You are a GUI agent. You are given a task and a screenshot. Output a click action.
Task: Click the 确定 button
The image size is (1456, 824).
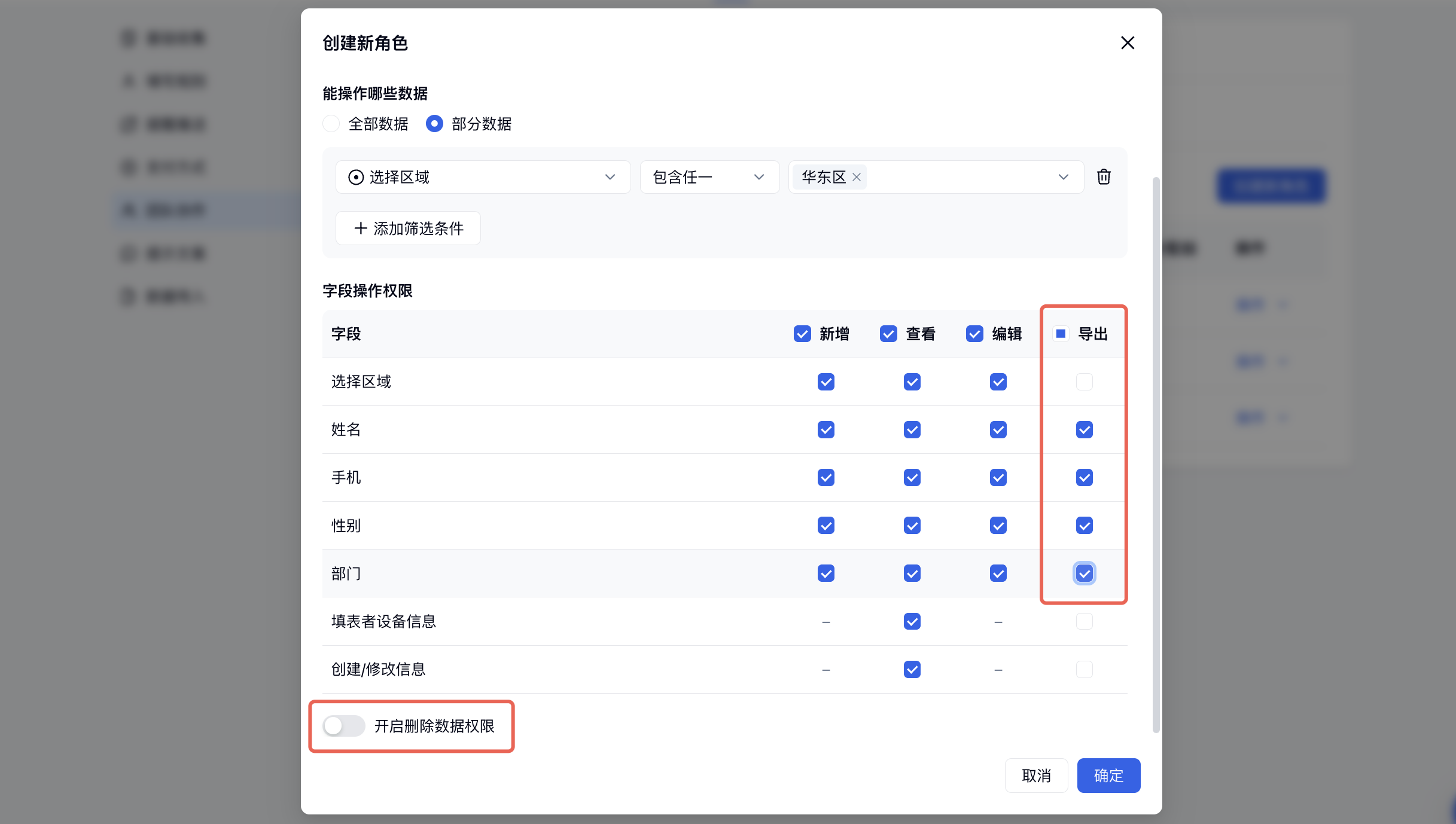(x=1108, y=776)
